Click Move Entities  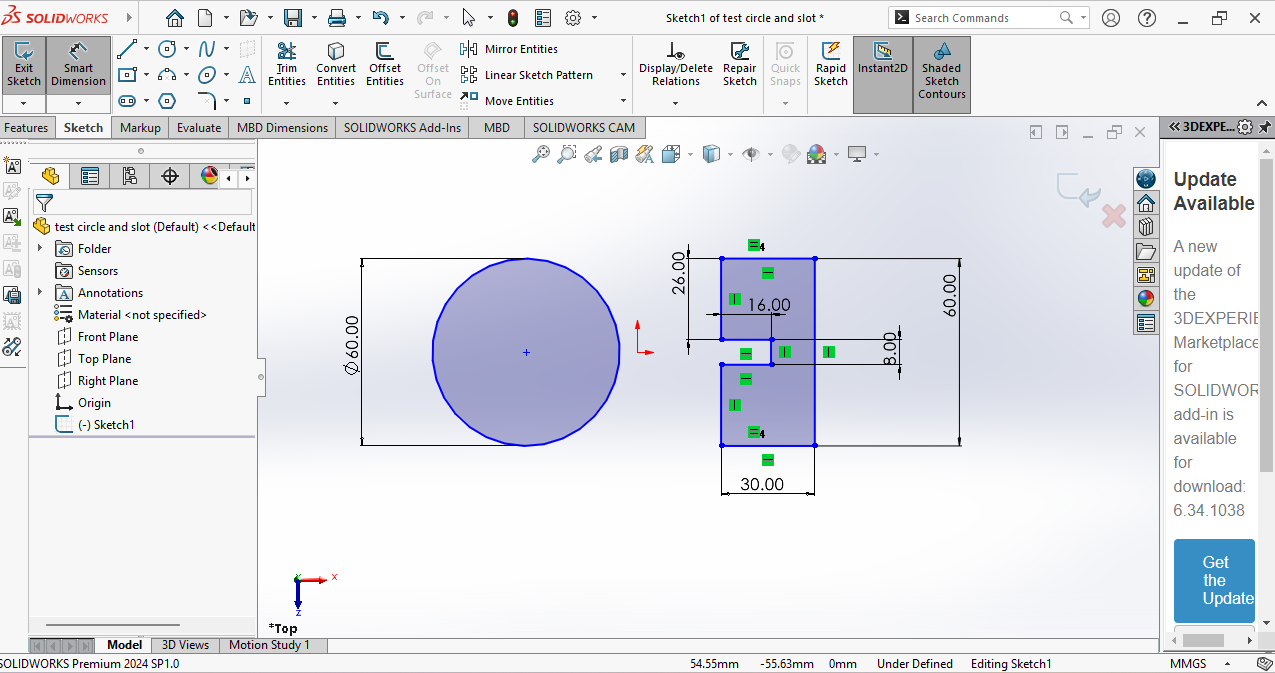coord(507,101)
